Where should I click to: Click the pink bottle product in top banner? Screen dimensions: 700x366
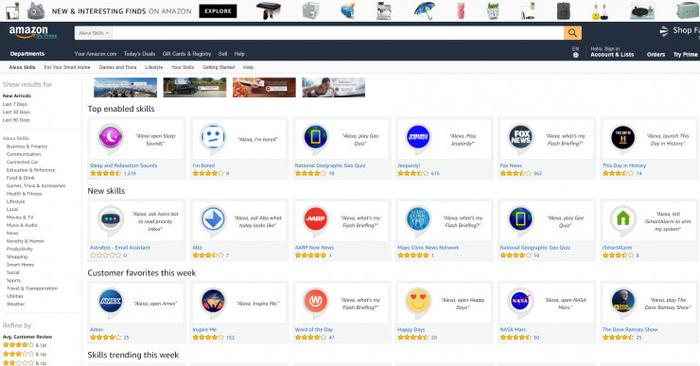pyautogui.click(x=461, y=11)
